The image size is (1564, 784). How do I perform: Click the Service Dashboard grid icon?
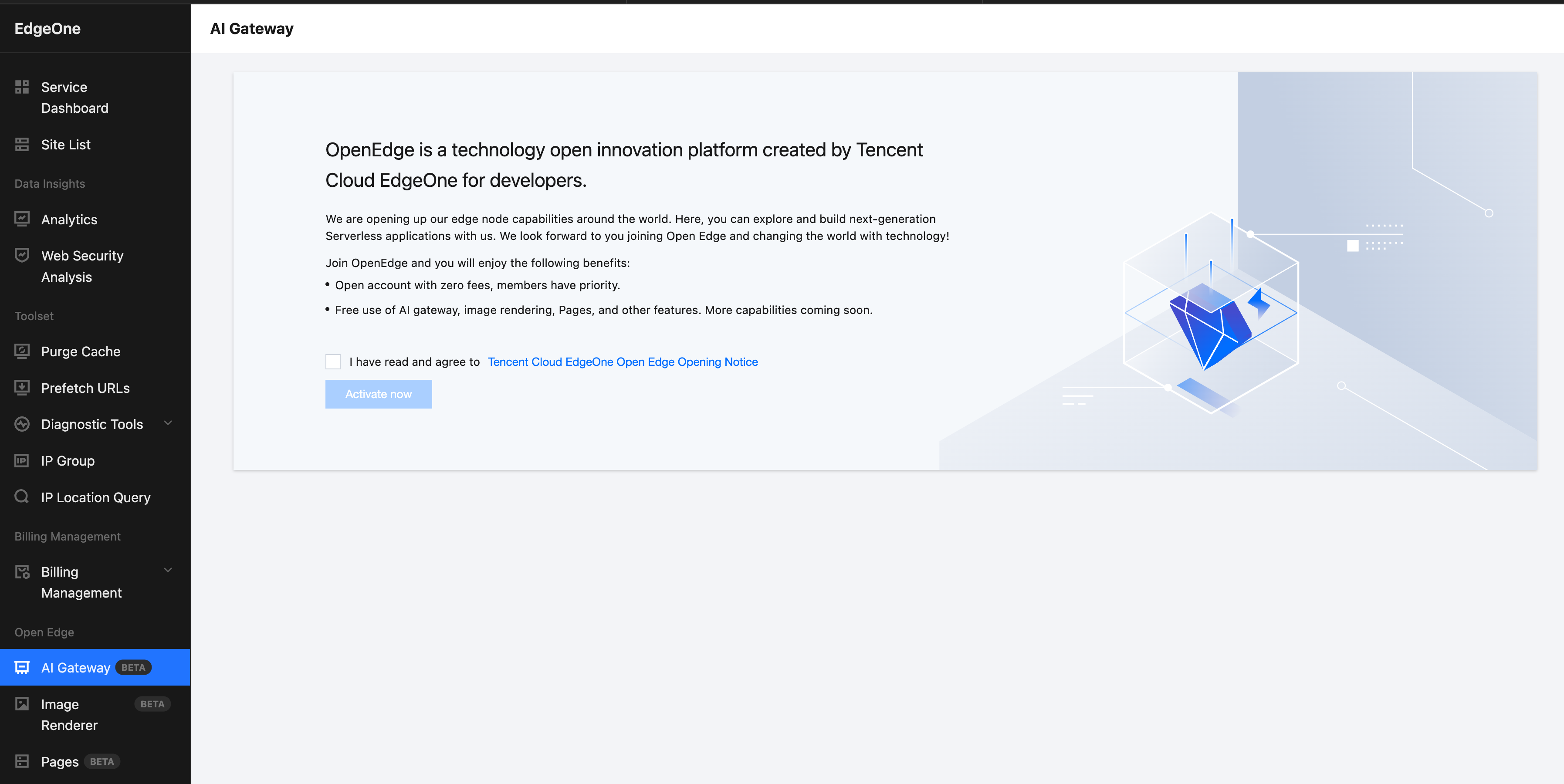click(x=22, y=87)
